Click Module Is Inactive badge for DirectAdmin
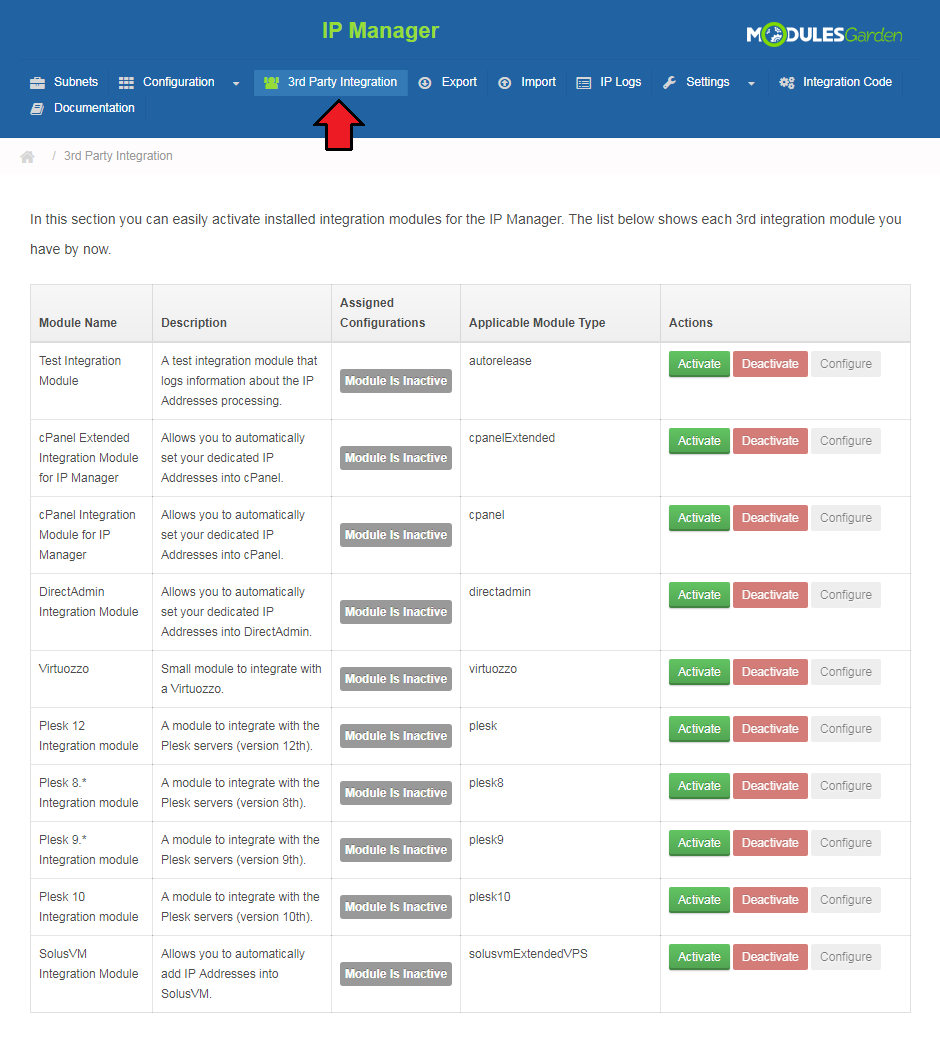The height and width of the screenshot is (1037, 940). tap(396, 612)
